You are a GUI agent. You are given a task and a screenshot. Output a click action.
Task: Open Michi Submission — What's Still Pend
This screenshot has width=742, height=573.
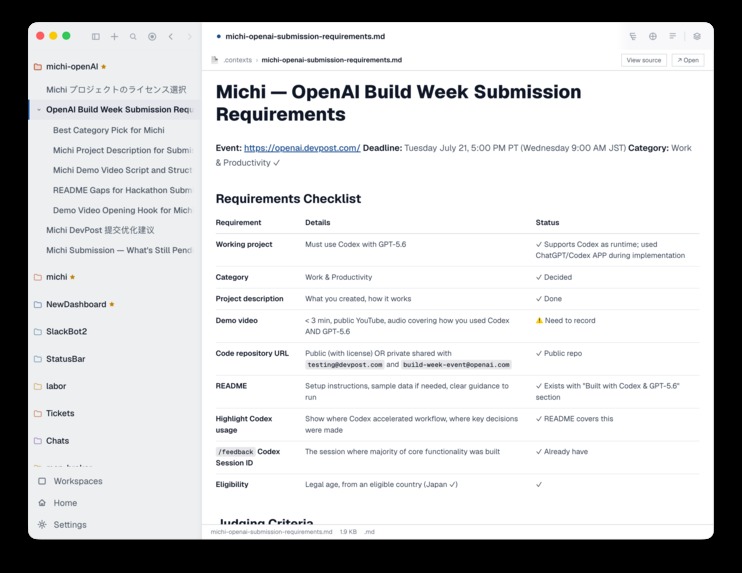[x=119, y=250]
